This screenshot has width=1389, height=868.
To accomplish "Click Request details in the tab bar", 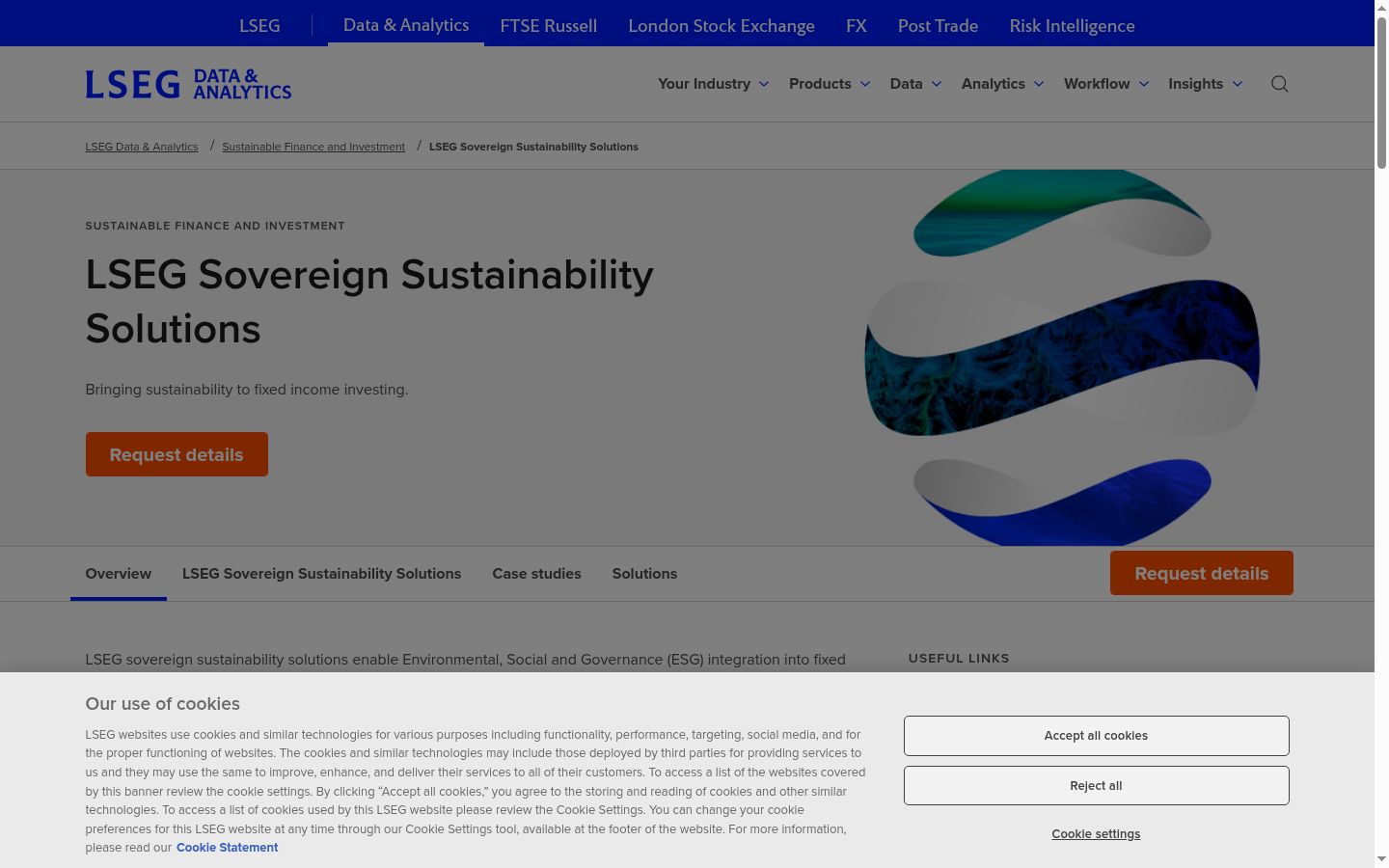I will 1201,573.
